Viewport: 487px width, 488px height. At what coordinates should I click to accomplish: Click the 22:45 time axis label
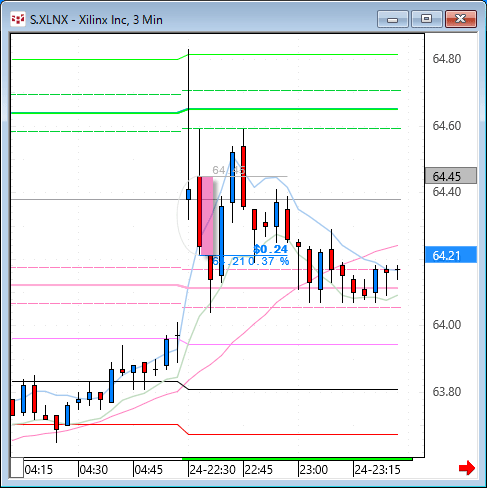[x=259, y=470]
